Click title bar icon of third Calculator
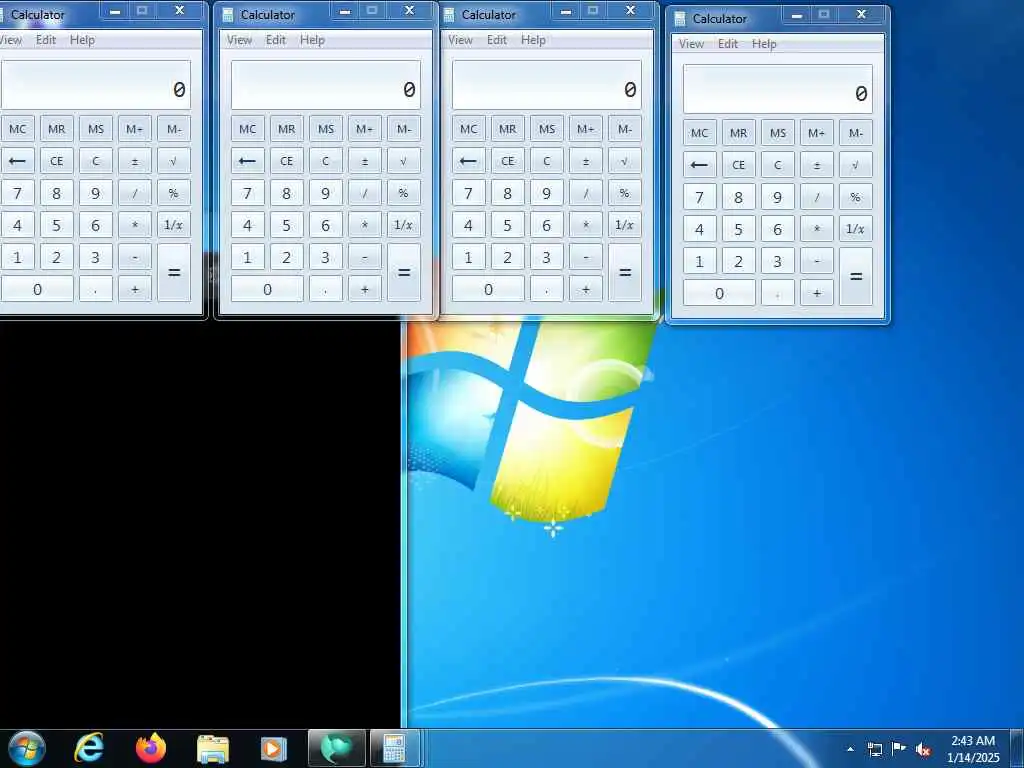The height and width of the screenshot is (768, 1024). (449, 14)
